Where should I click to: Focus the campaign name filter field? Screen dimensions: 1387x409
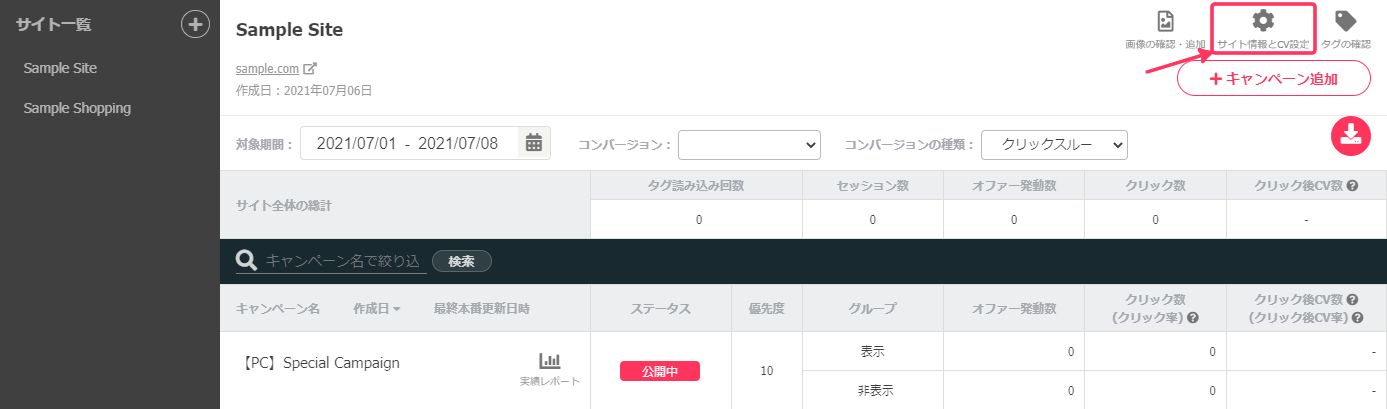(343, 261)
